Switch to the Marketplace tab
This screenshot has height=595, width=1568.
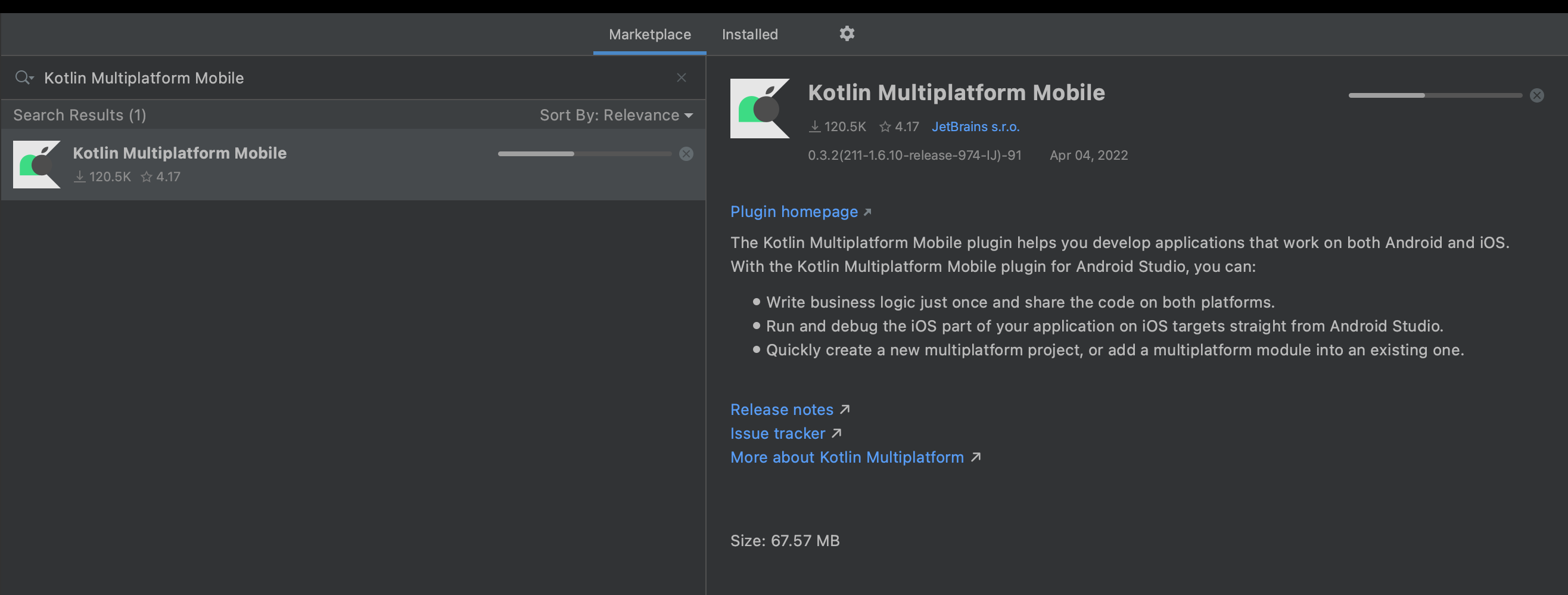click(649, 34)
